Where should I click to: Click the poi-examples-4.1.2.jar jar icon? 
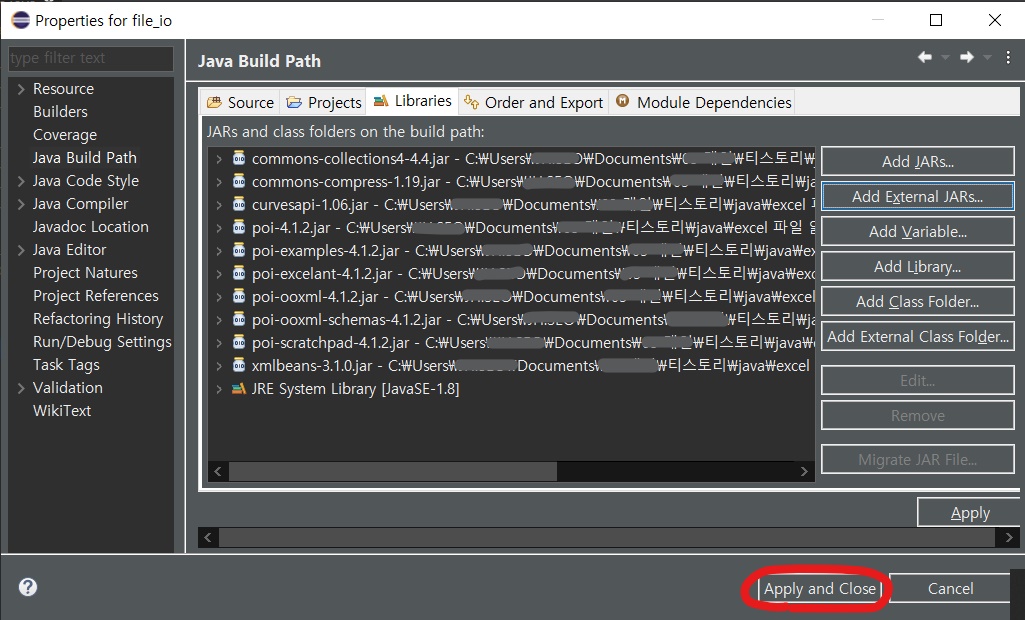(239, 250)
